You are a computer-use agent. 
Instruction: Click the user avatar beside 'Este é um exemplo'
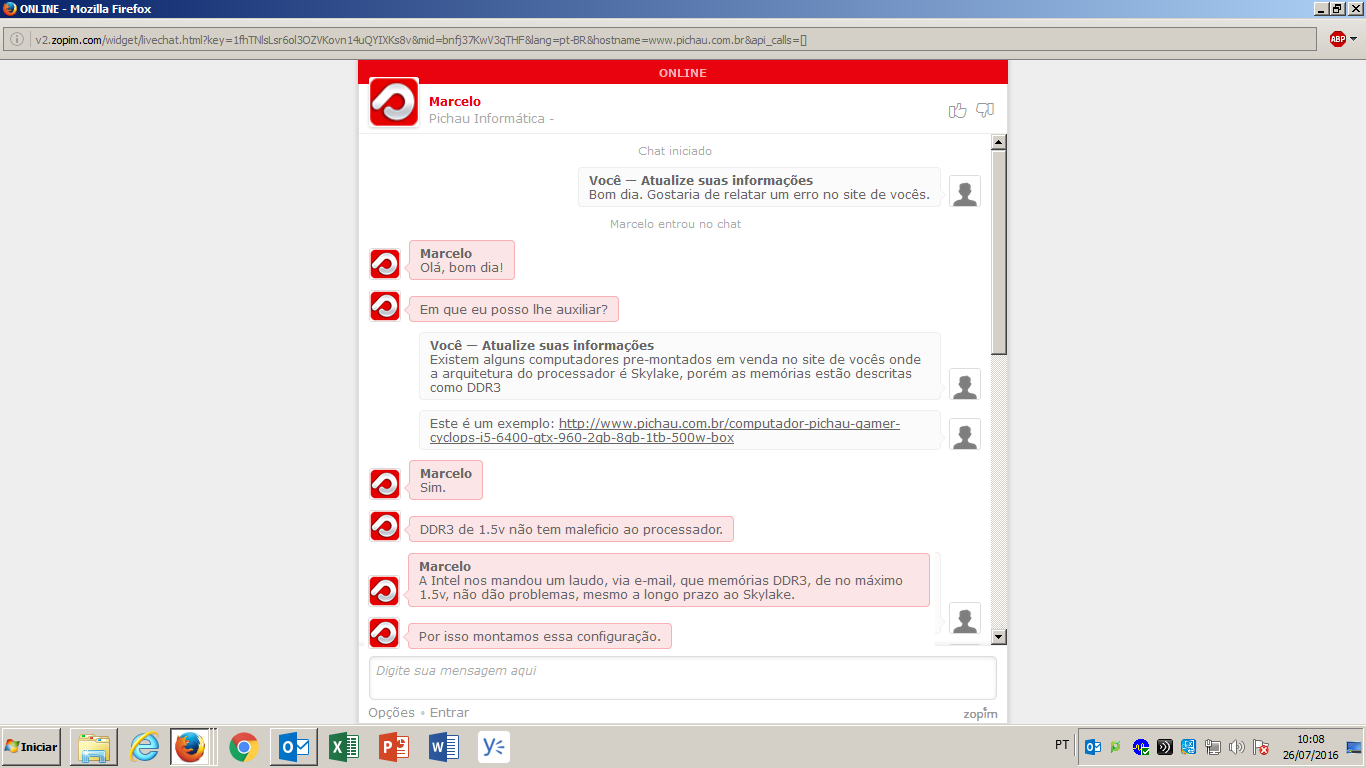965,434
